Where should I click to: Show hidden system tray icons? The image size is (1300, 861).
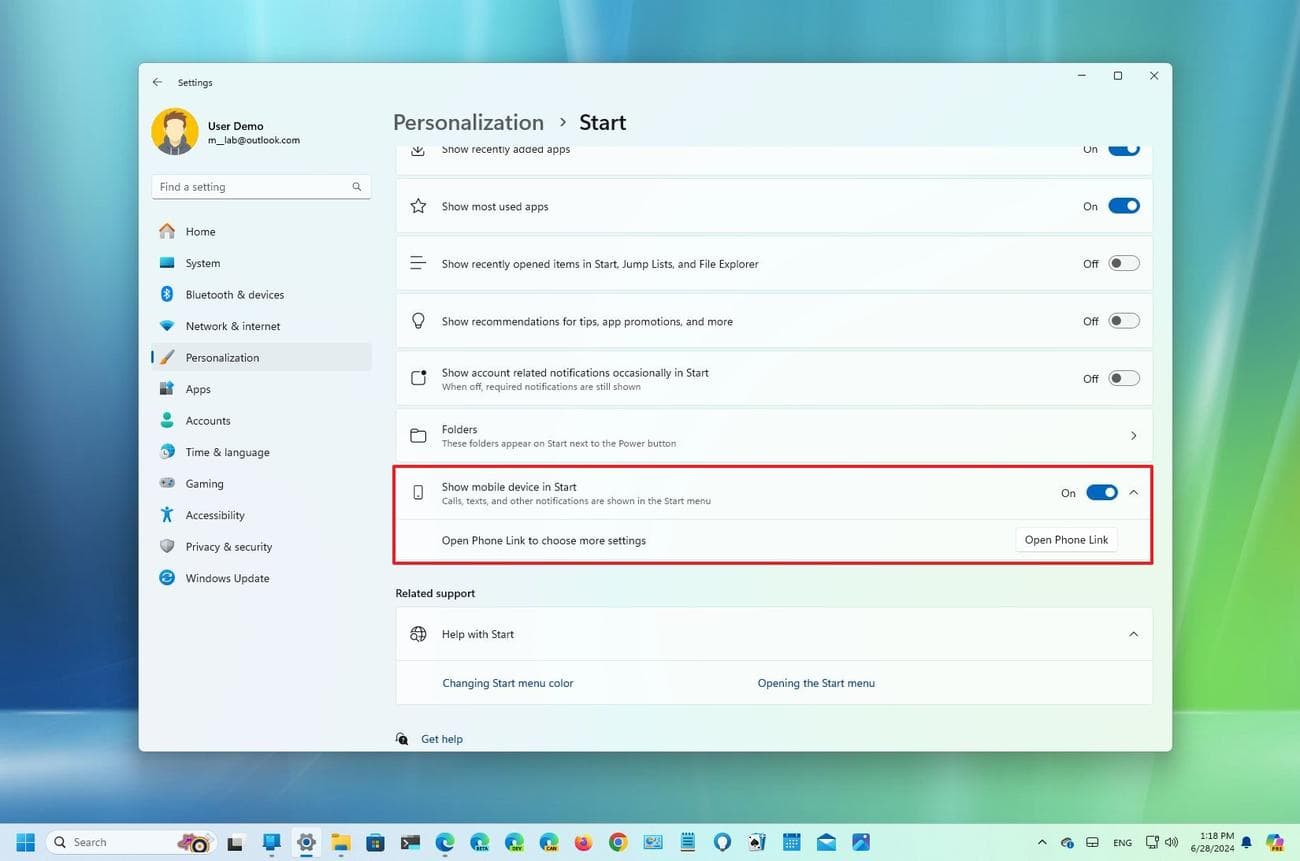click(1042, 842)
